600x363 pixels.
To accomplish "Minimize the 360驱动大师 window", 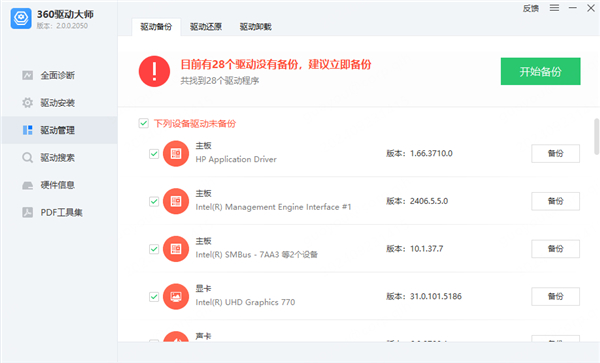I will coord(572,8).
